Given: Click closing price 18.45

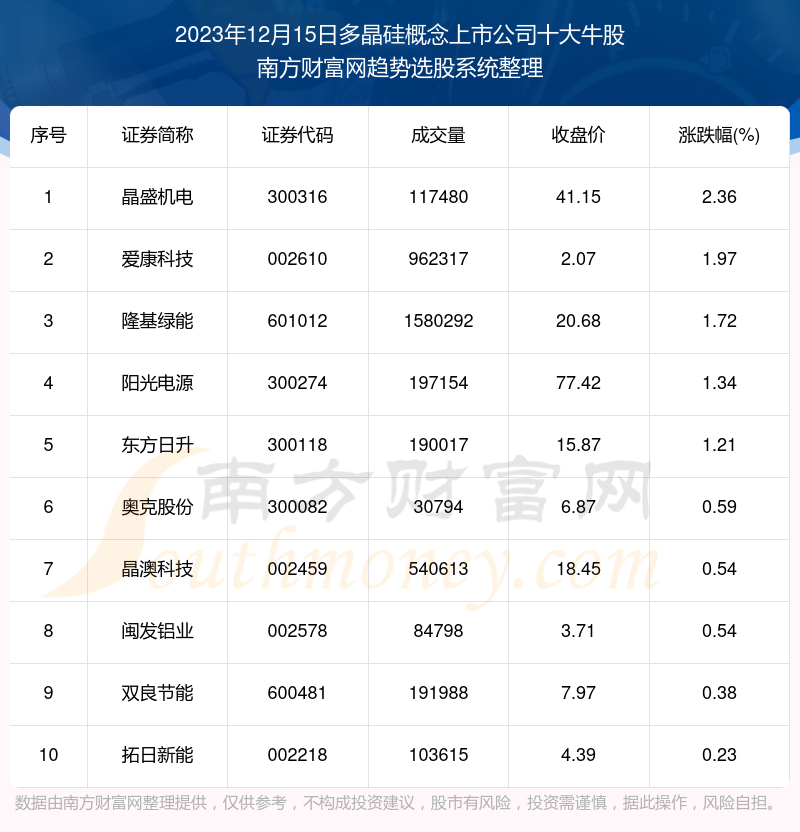Looking at the screenshot, I should (x=578, y=569).
